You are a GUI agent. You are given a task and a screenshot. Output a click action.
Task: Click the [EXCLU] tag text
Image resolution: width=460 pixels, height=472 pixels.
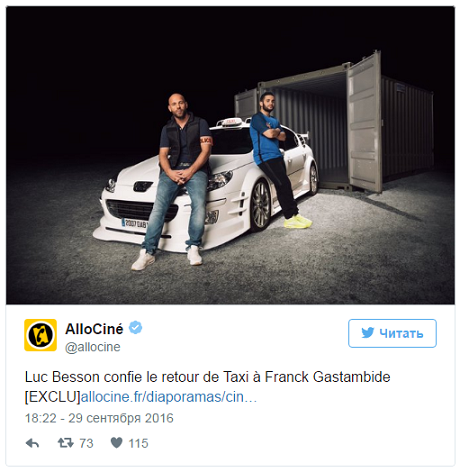53,397
